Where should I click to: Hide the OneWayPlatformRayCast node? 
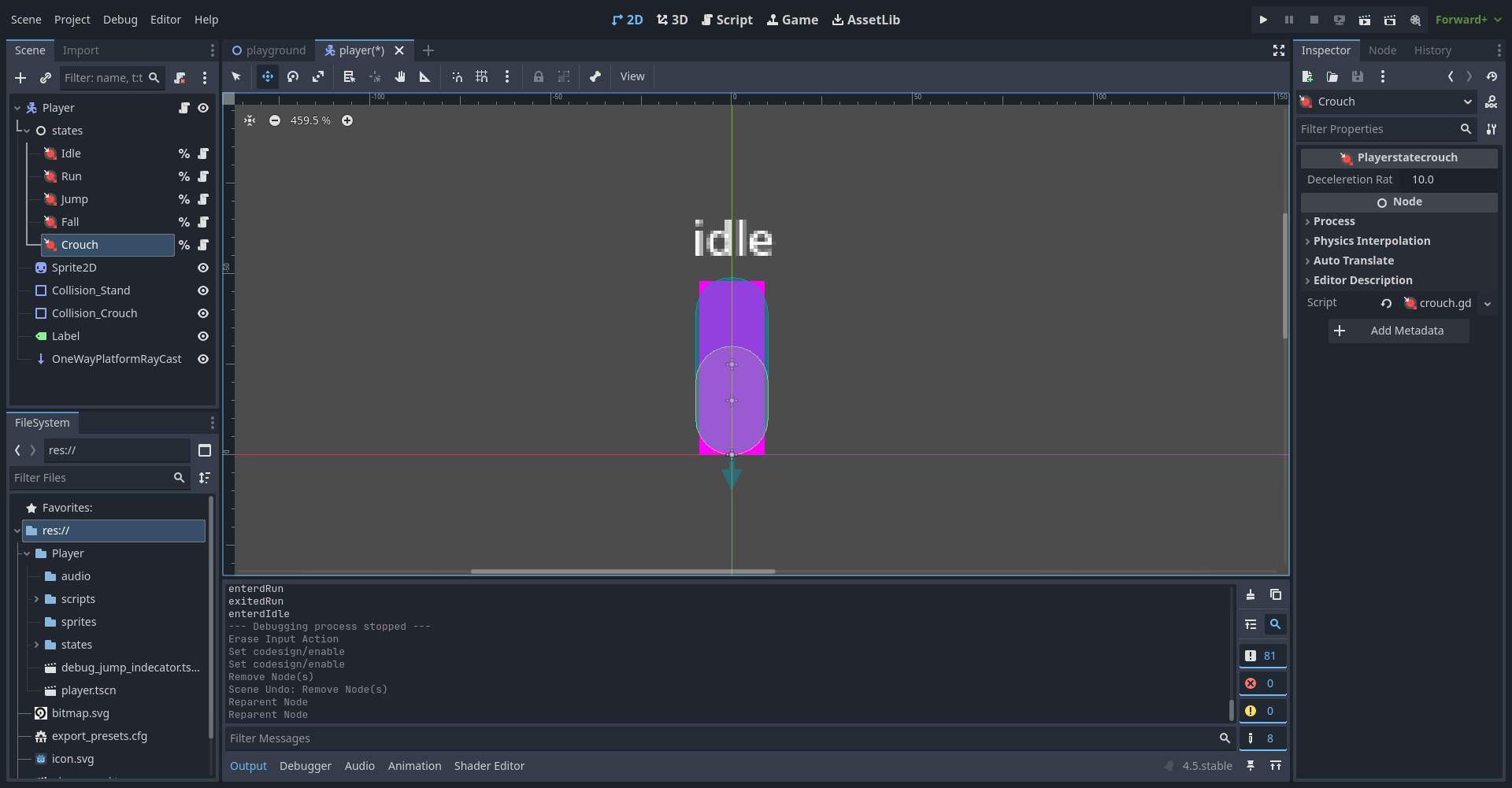(x=203, y=359)
